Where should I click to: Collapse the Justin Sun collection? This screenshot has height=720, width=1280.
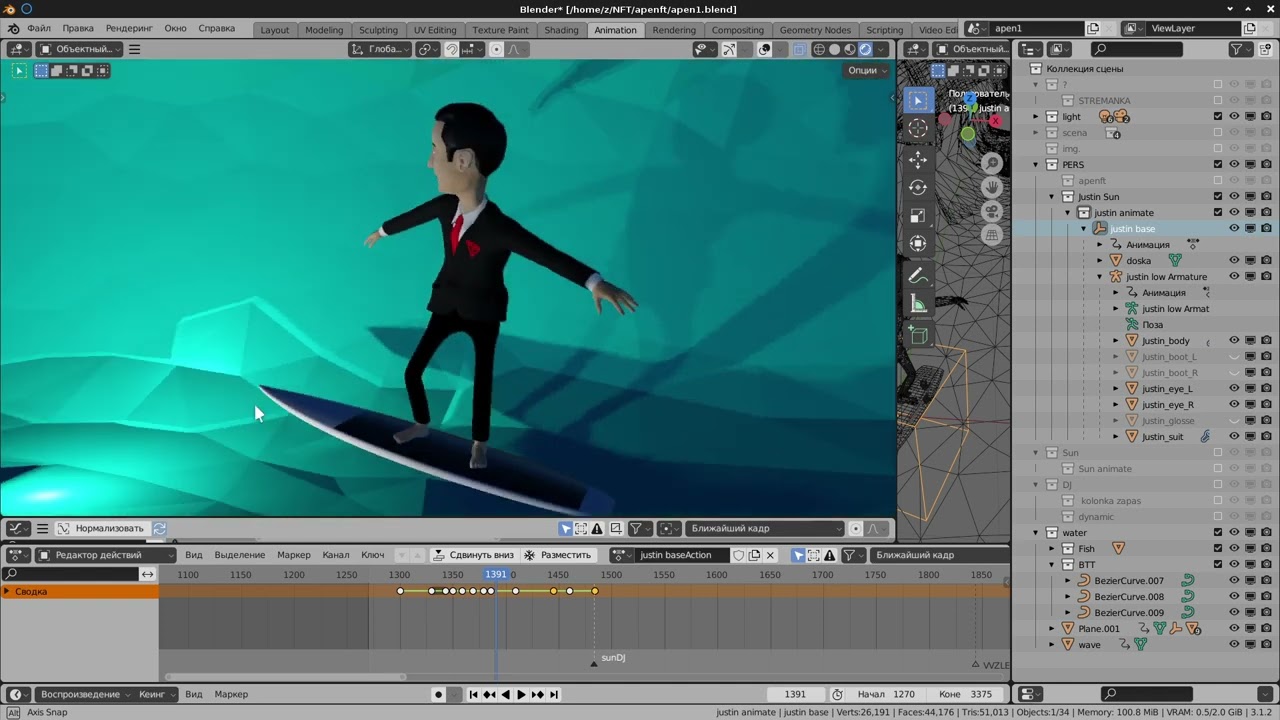(x=1052, y=197)
